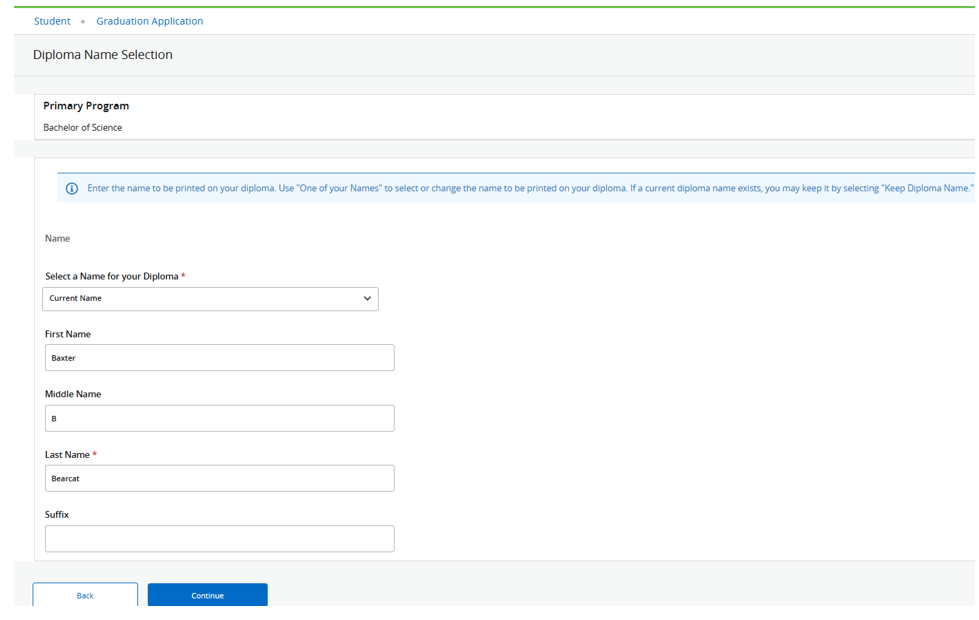Click the Diploma Name Selection page heading

pos(103,55)
